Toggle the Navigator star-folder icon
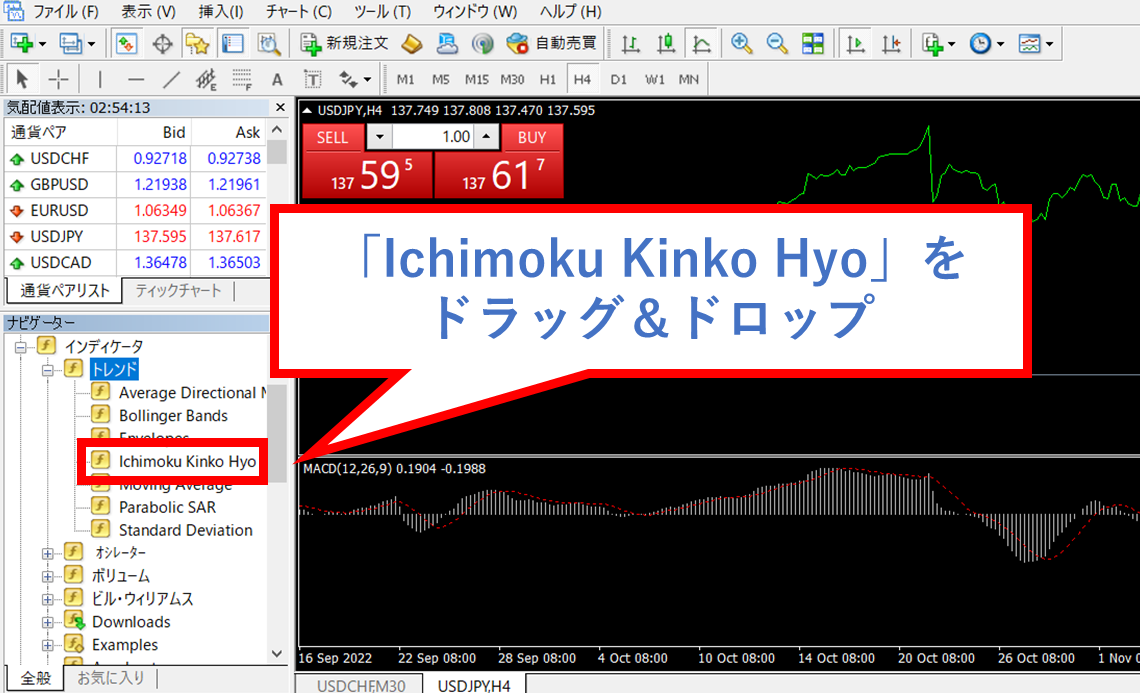This screenshot has height=693, width=1140. click(x=197, y=44)
